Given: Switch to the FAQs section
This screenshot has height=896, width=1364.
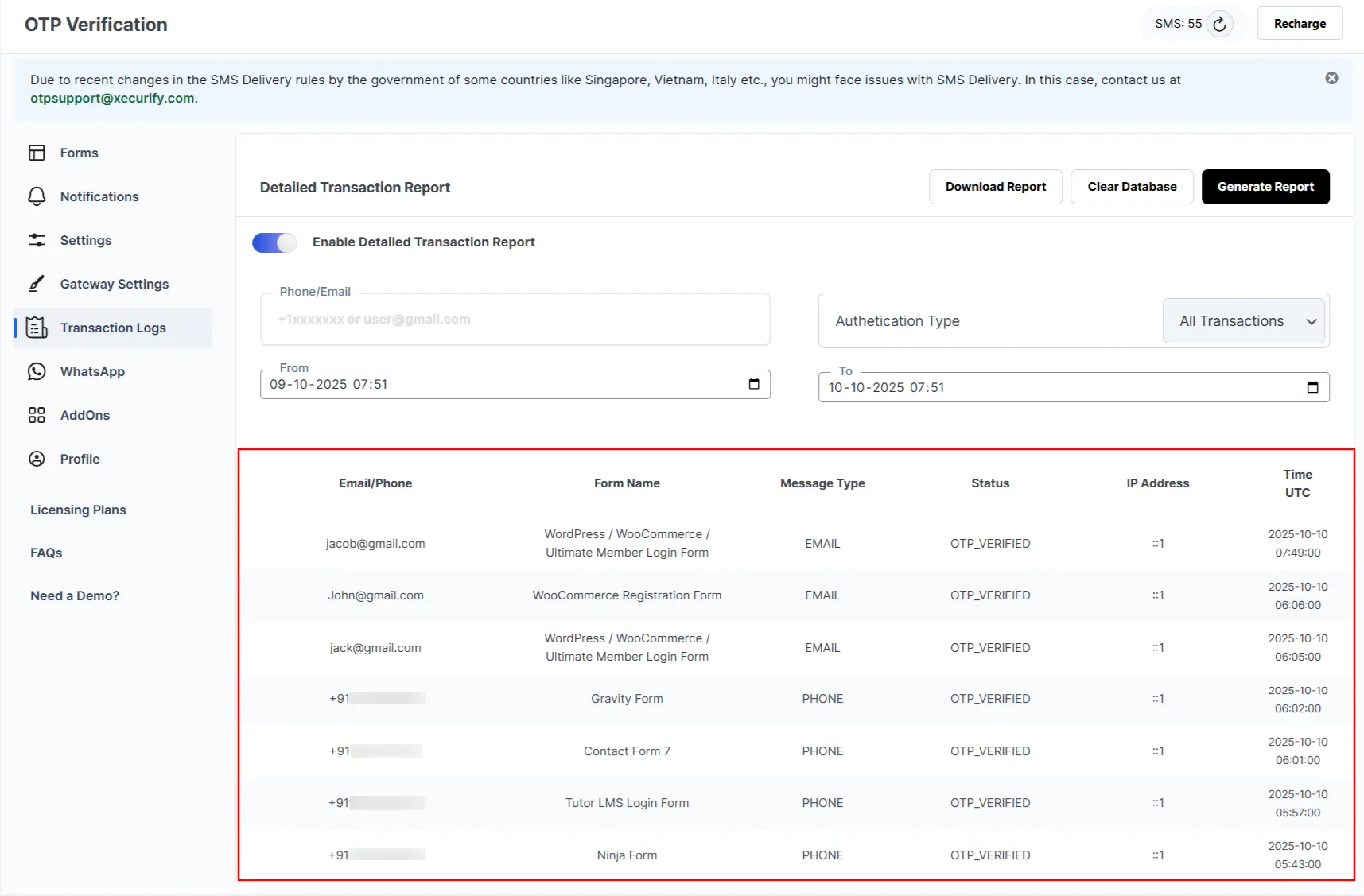Looking at the screenshot, I should pos(46,553).
